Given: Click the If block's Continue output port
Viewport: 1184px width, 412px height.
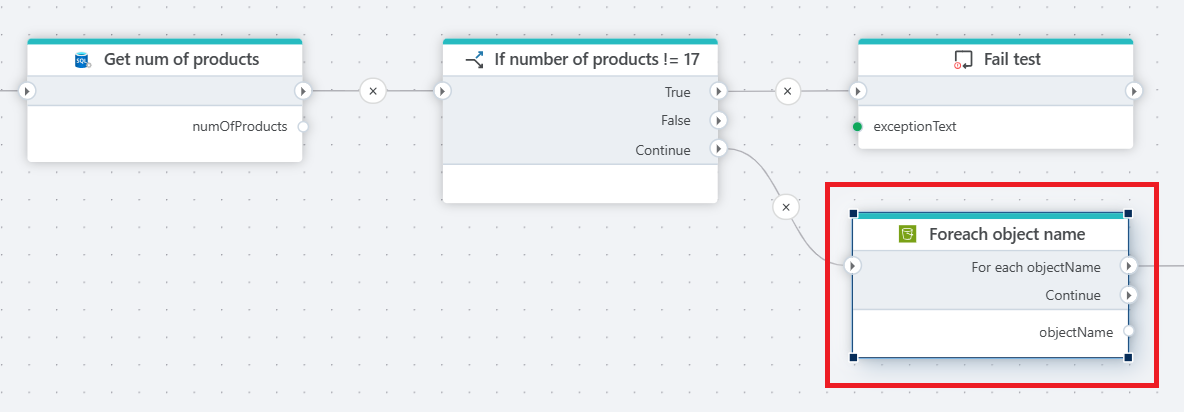Looking at the screenshot, I should pos(718,149).
